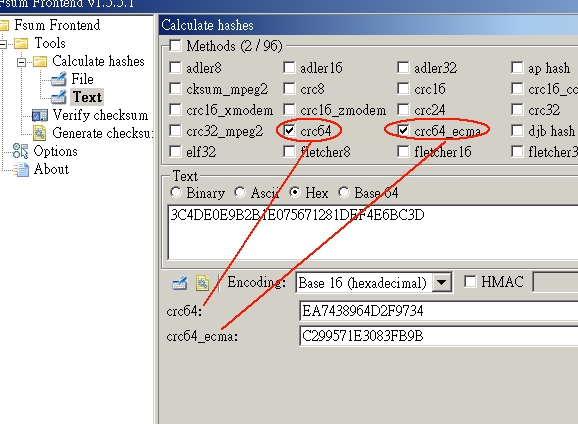Open Options in the tree
578x424 pixels.
tap(55, 151)
